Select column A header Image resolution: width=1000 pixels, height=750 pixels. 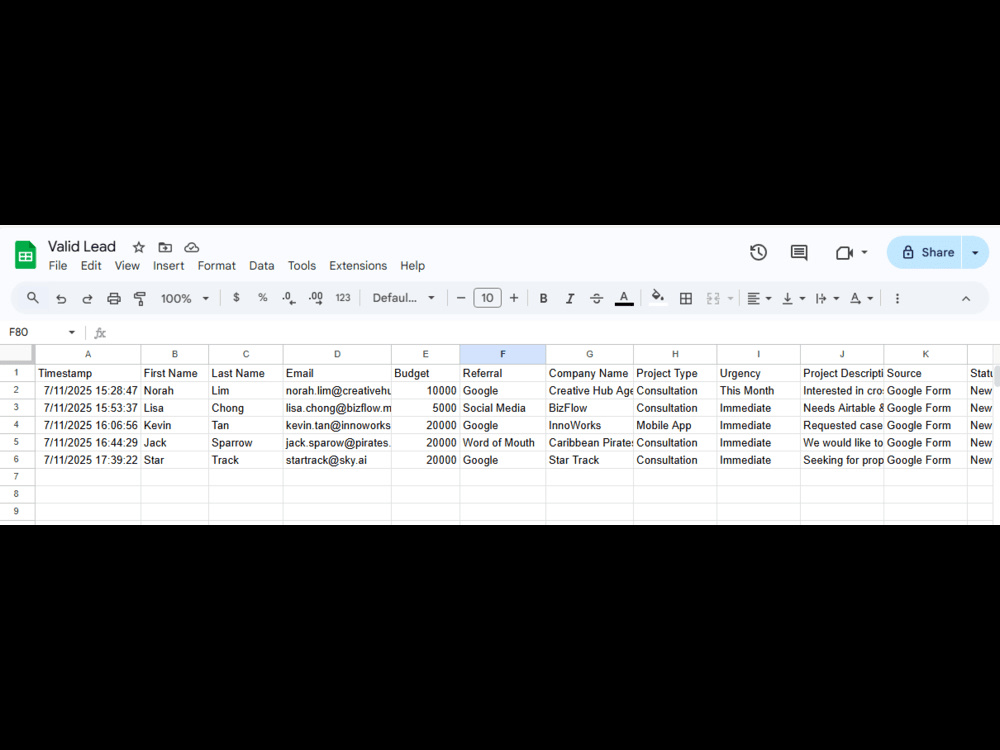(88, 354)
